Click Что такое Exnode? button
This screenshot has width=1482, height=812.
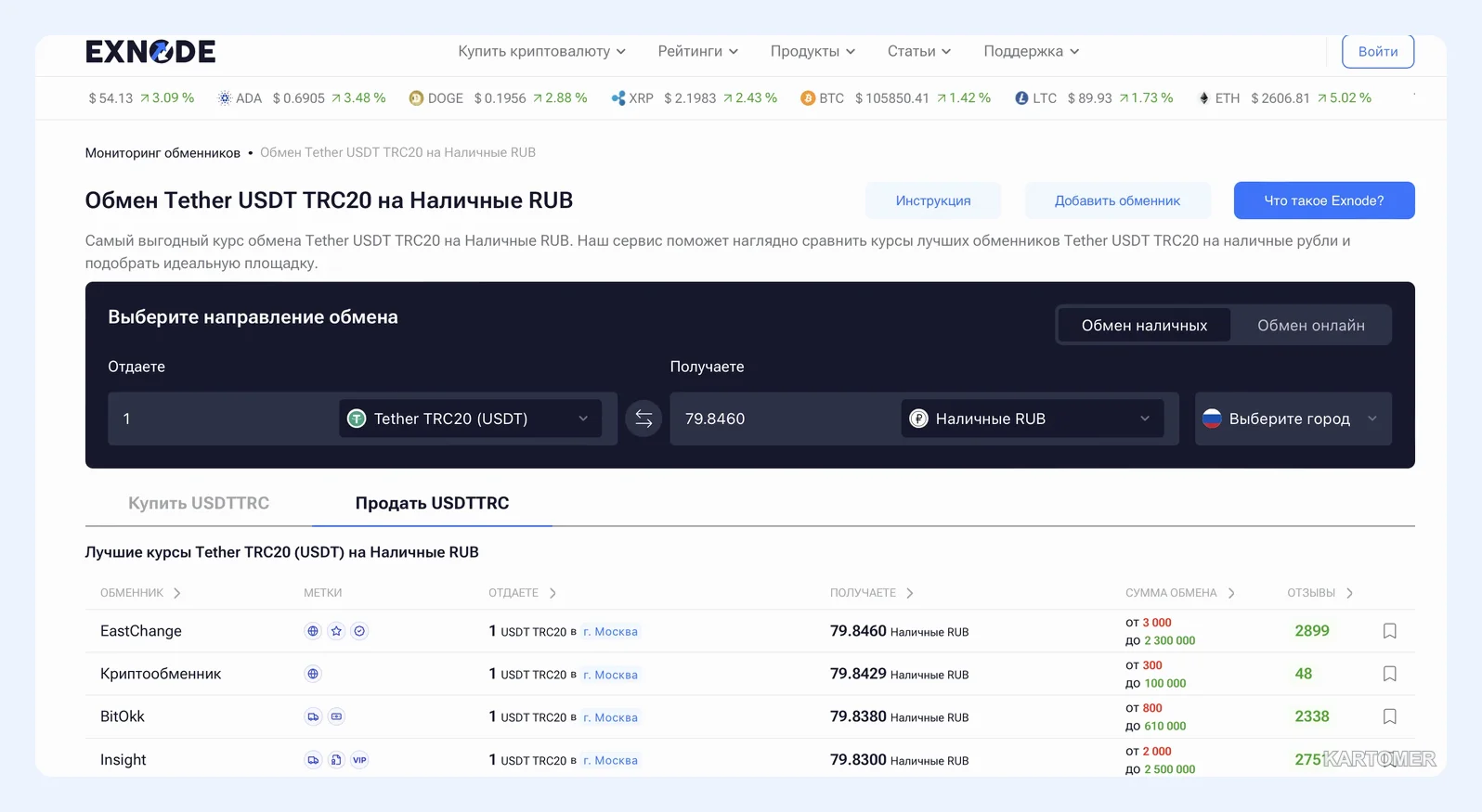[x=1324, y=200]
